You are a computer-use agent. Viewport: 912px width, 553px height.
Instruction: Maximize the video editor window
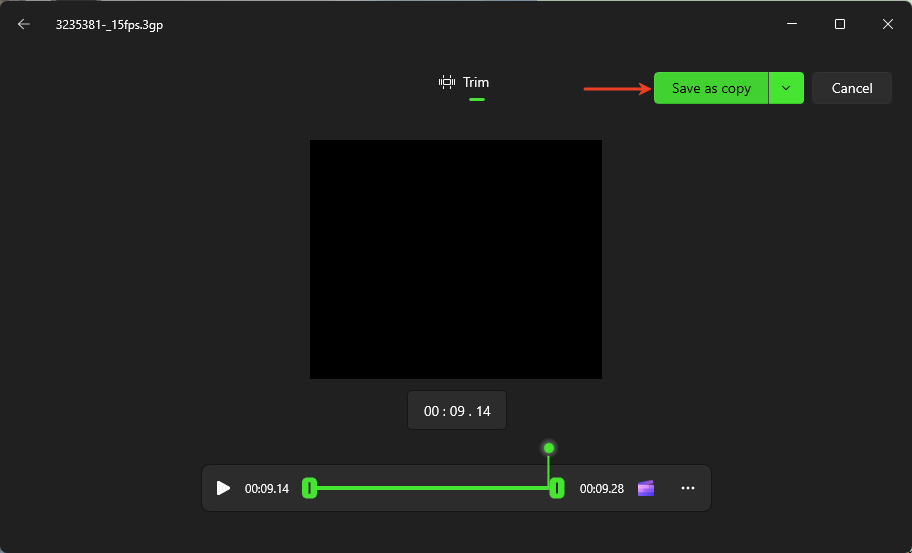840,25
